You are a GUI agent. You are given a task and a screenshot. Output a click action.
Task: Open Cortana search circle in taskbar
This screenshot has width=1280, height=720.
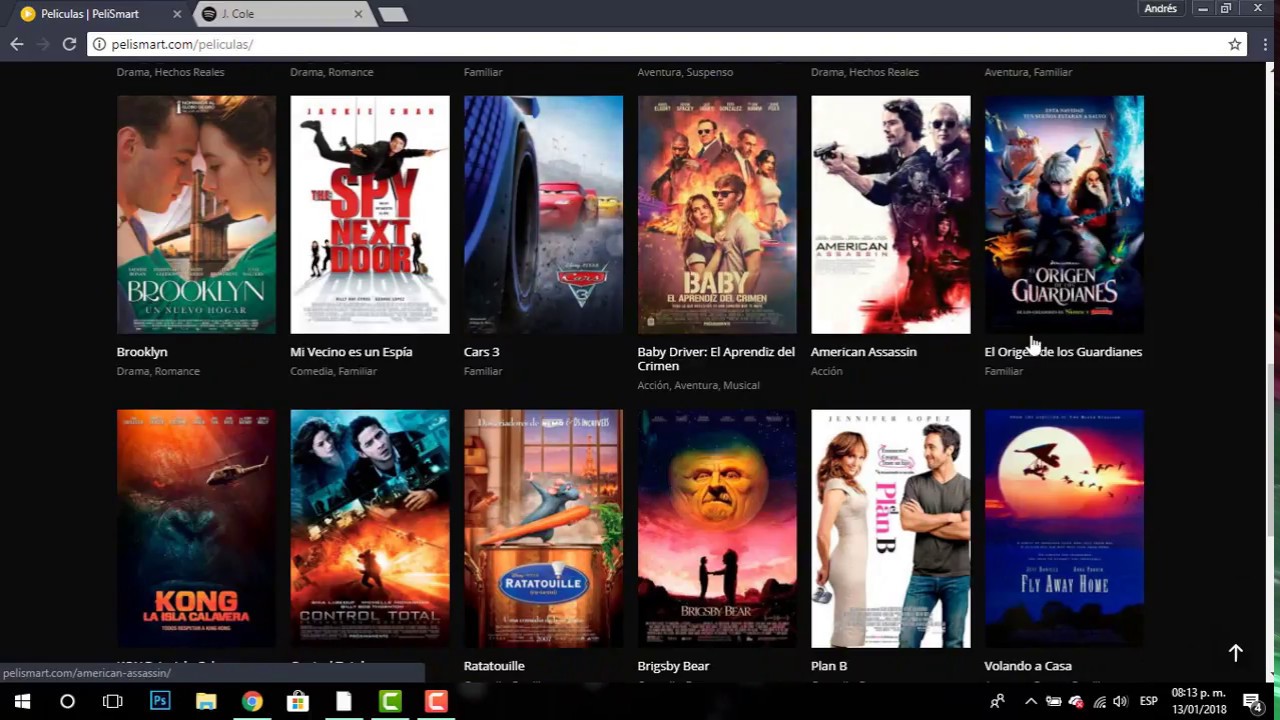pyautogui.click(x=67, y=701)
